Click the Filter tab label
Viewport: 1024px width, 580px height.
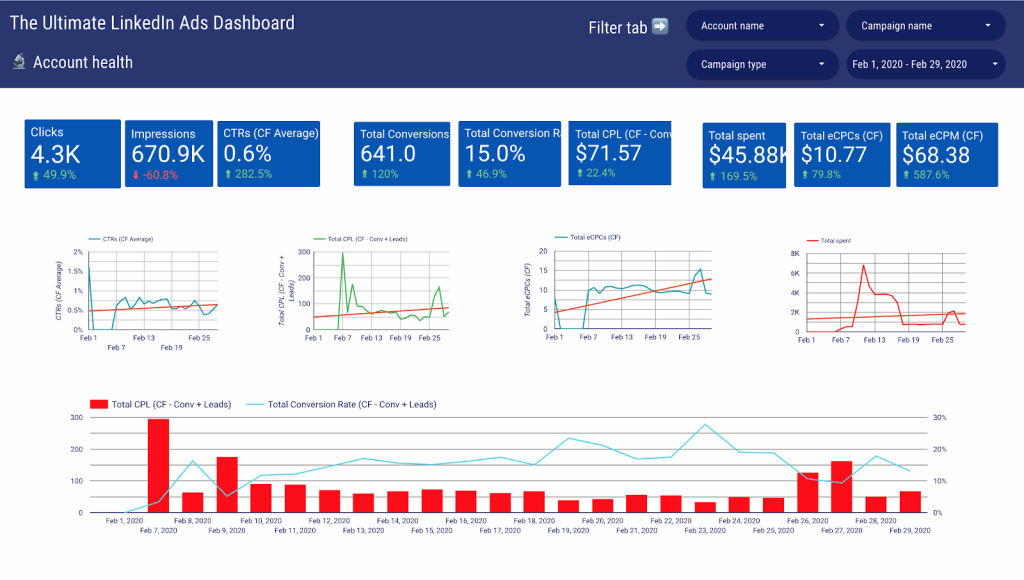617,27
